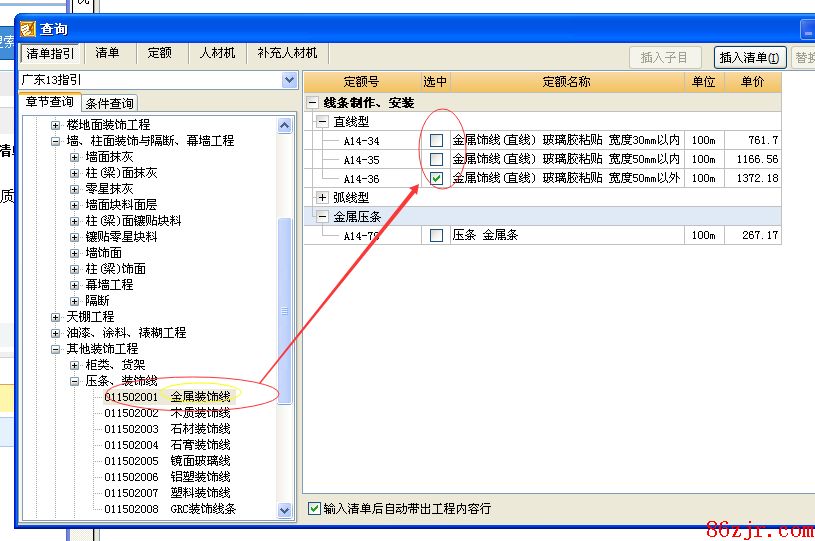Screen dimensions: 815x541
Task: Check the box for quota A14-34
Action: [x=436, y=141]
